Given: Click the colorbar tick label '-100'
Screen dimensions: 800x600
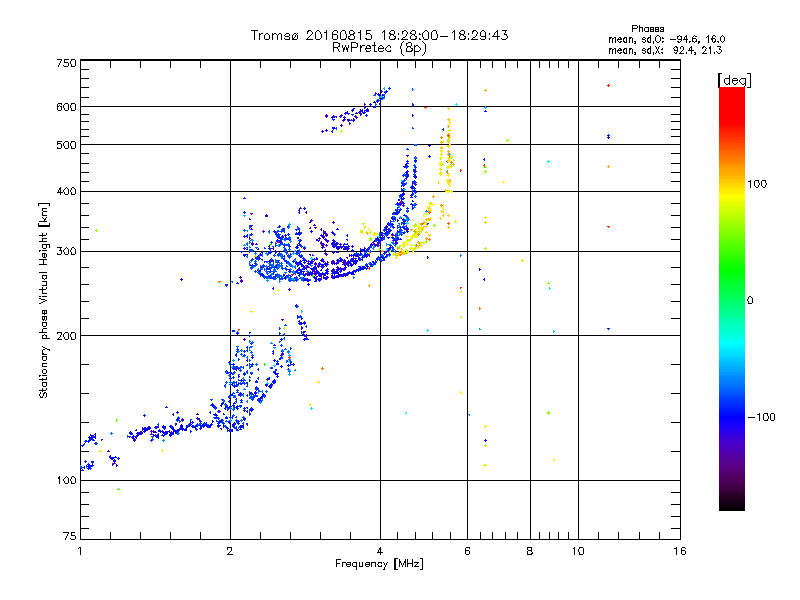Looking at the screenshot, I should click(761, 417).
